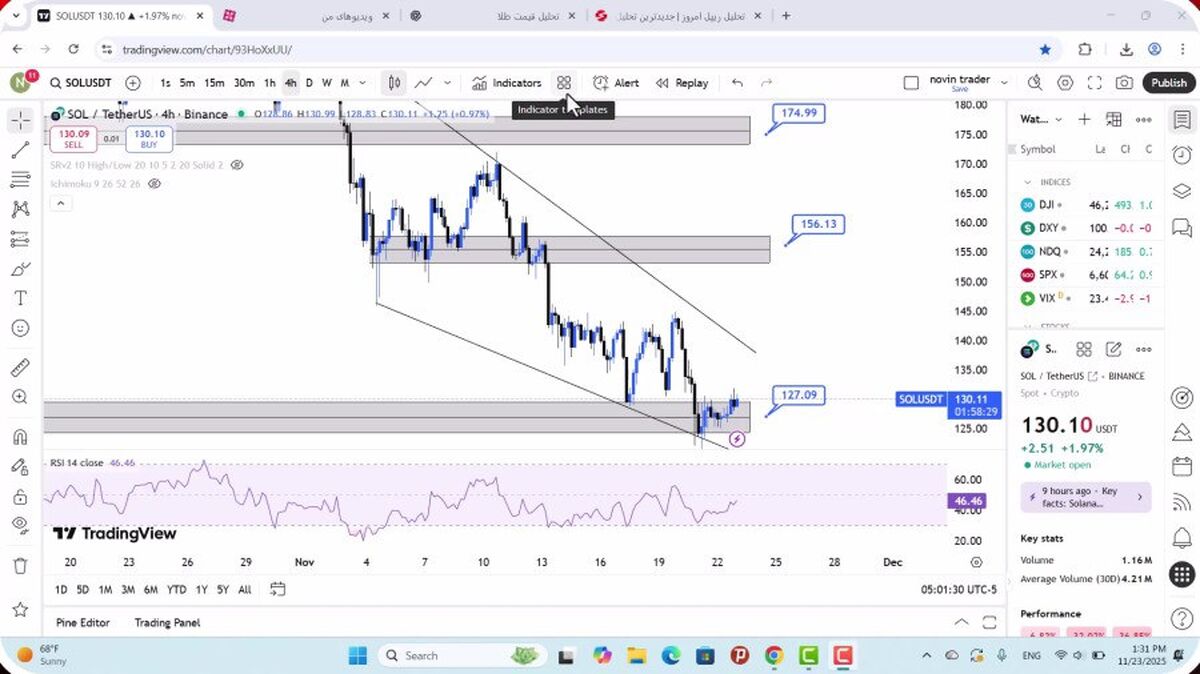1200x674 pixels.
Task: Select the crosshair cursor tool
Action: point(20,121)
